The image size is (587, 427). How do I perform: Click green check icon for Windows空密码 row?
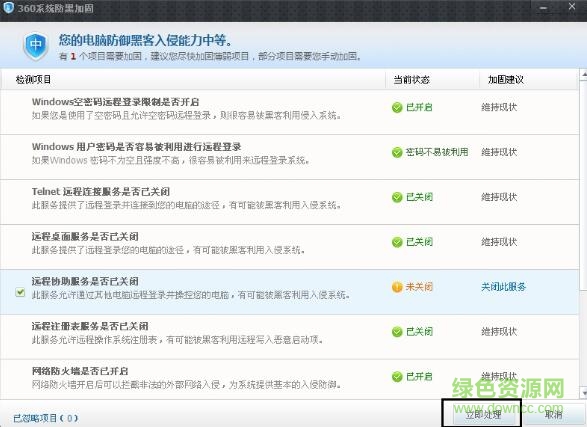pos(397,108)
